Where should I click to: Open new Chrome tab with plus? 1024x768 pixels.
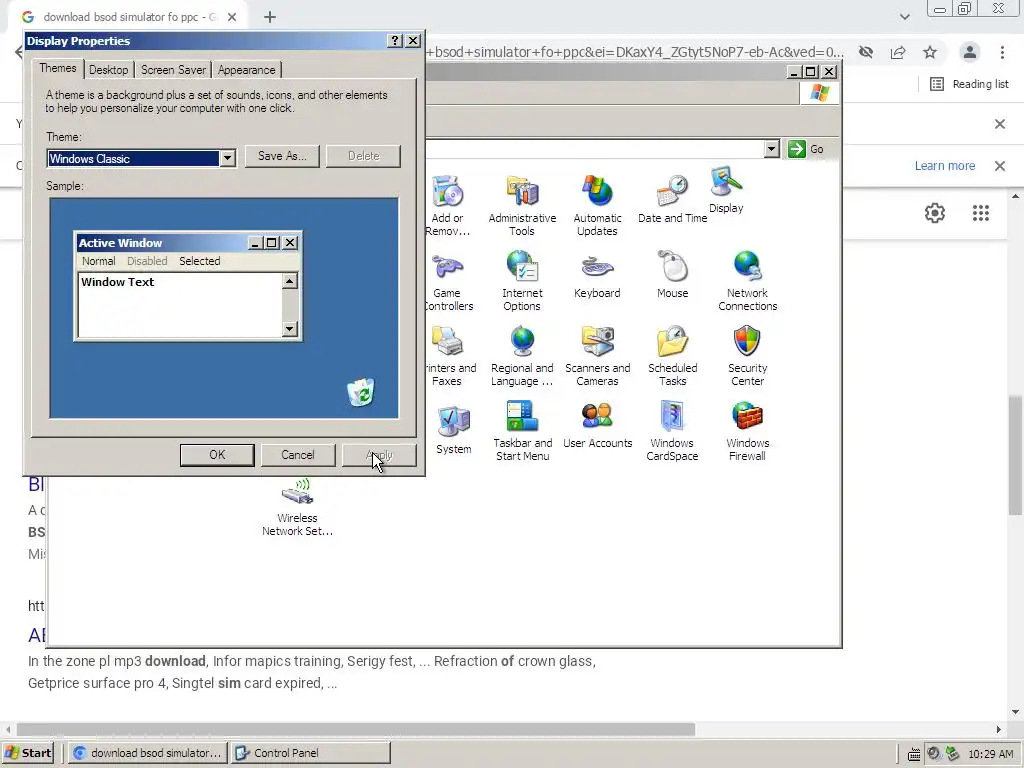(270, 17)
